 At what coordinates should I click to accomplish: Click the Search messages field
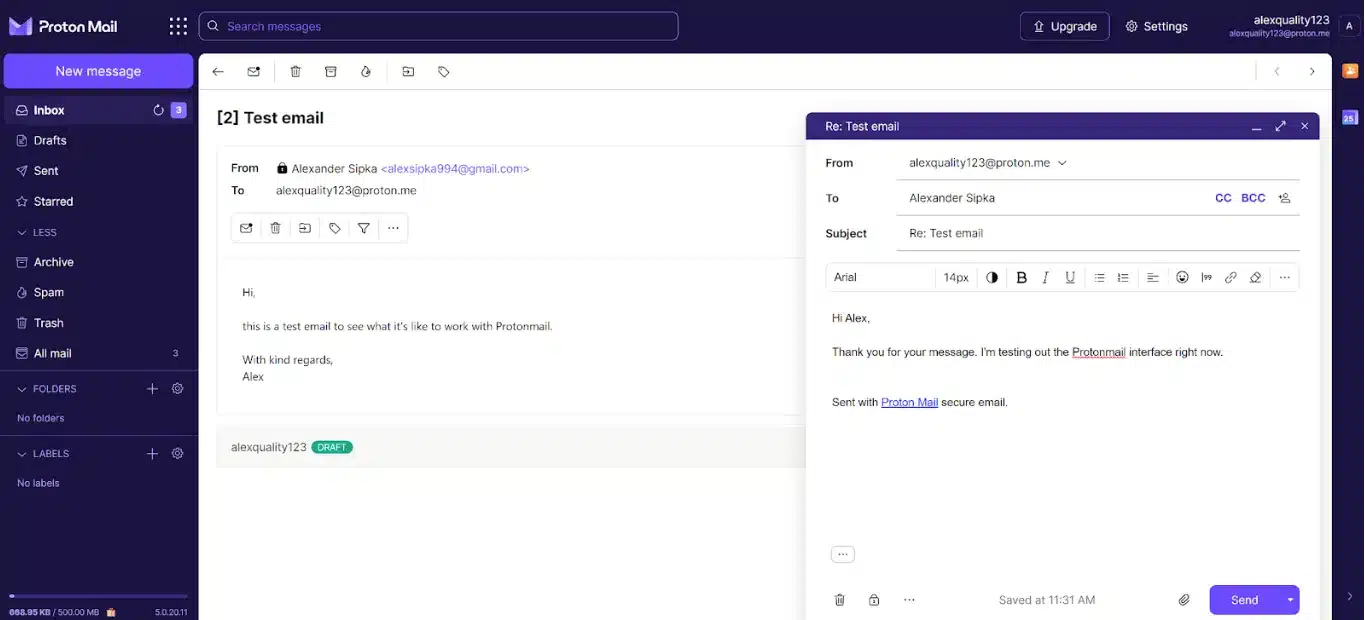pos(440,27)
